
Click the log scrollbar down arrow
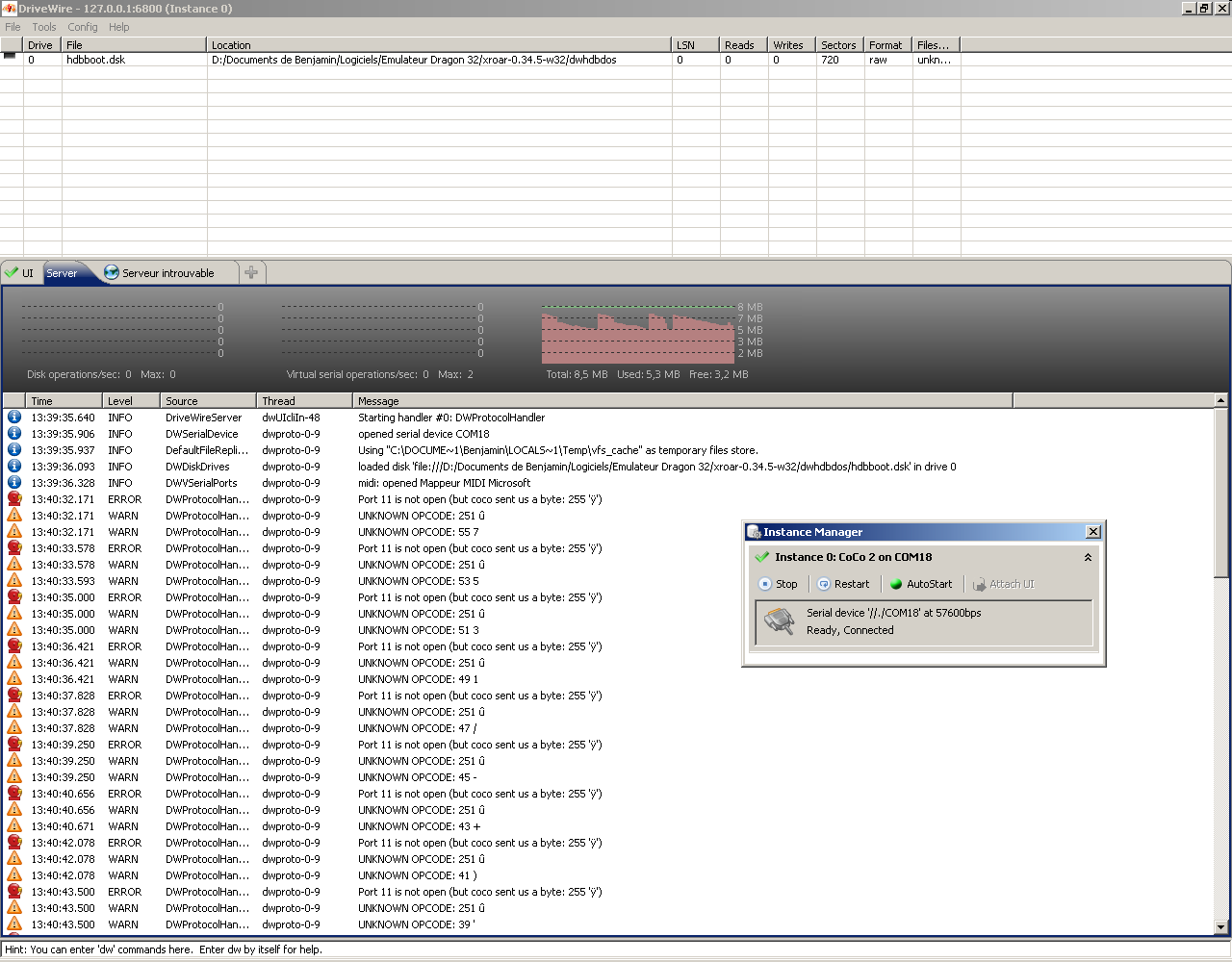pyautogui.click(x=1220, y=927)
